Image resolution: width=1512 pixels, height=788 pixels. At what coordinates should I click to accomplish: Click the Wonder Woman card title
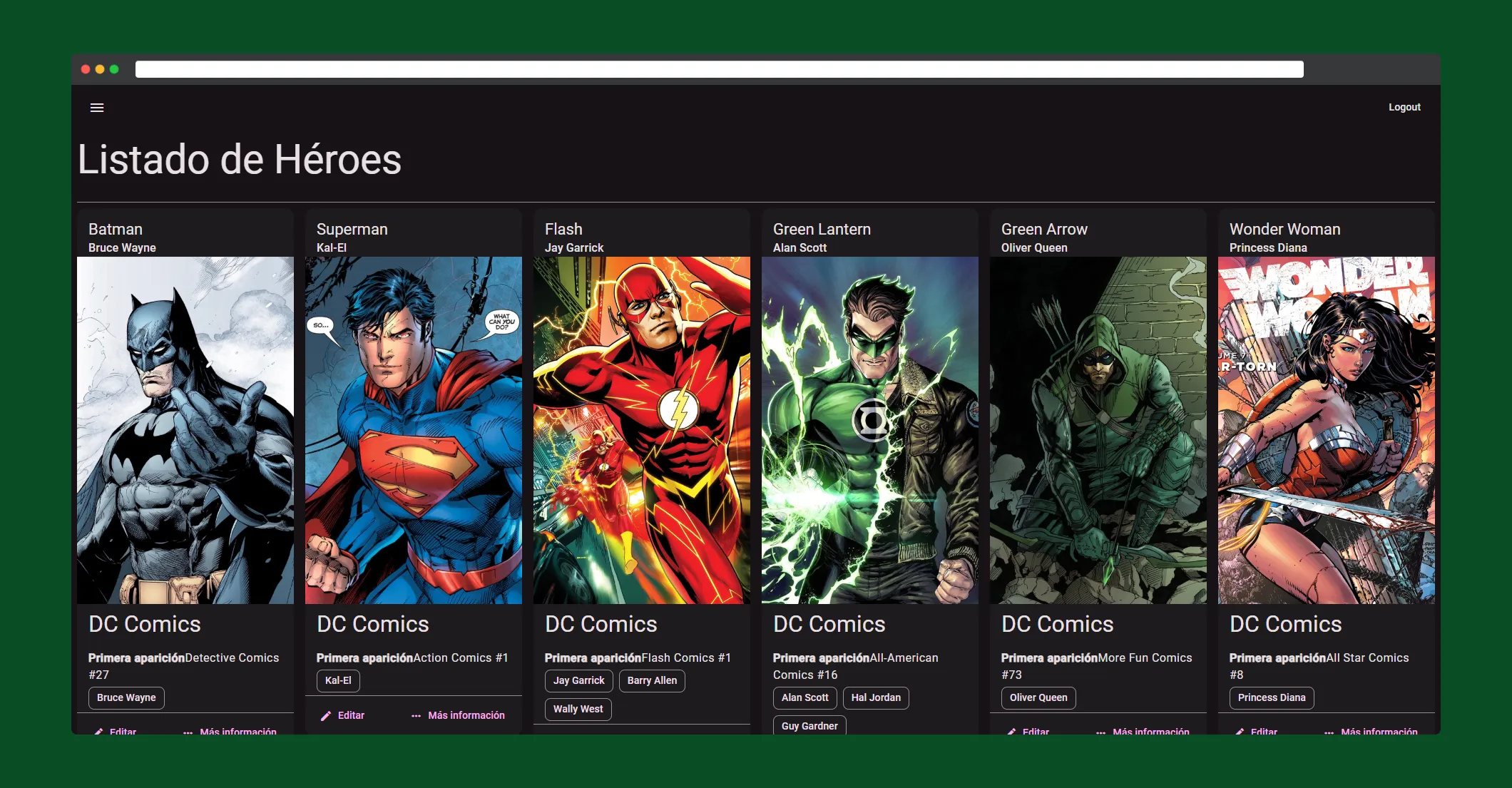tap(1284, 229)
